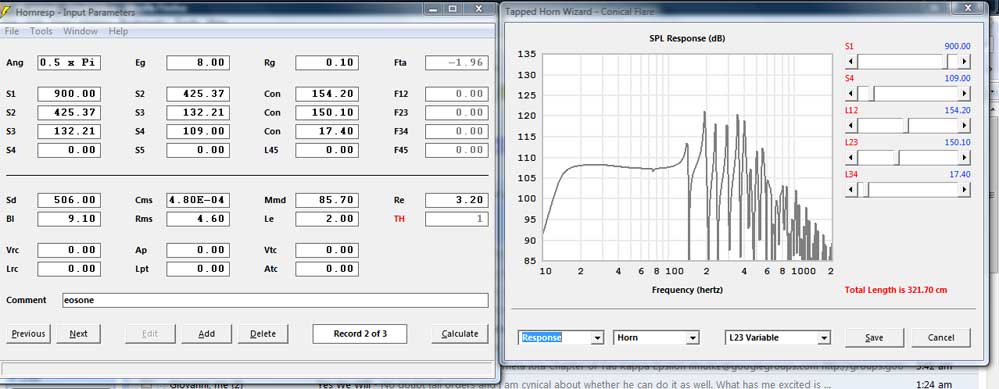Open the Tools menu

click(x=41, y=31)
